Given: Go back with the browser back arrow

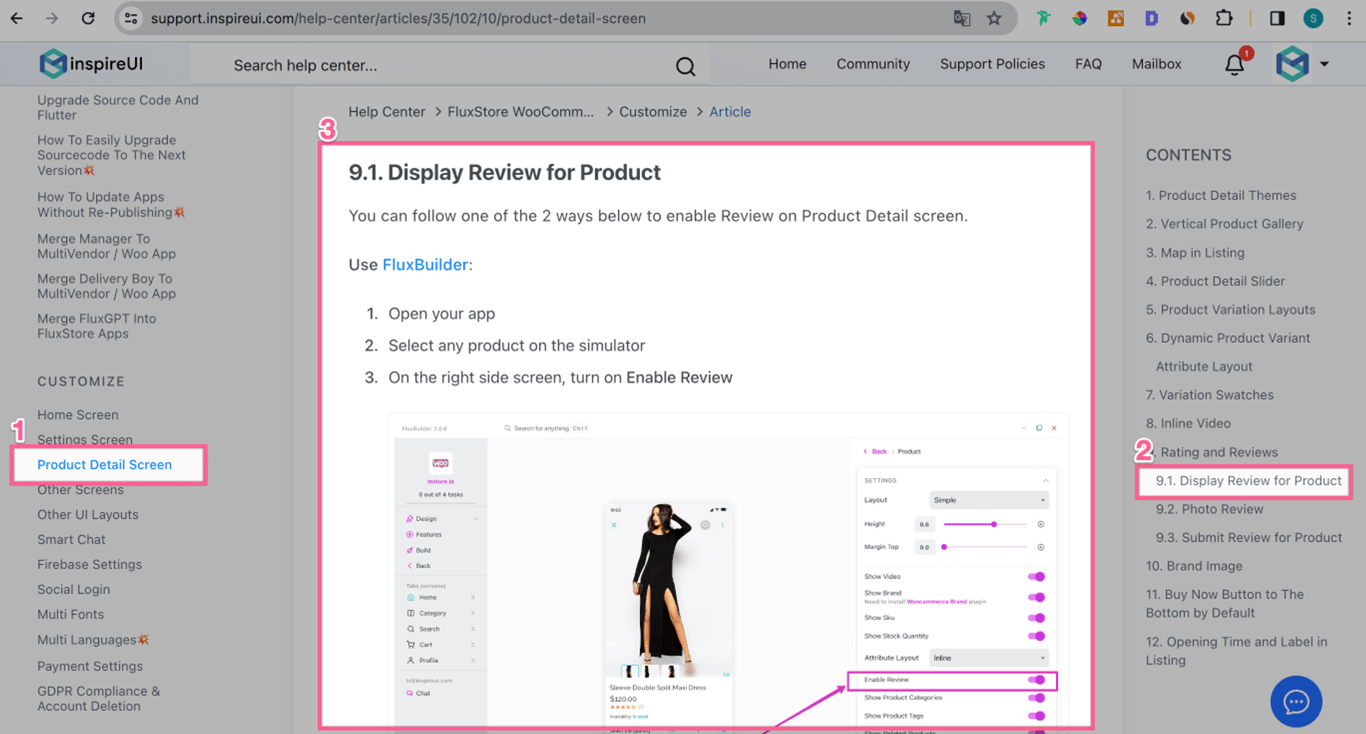Looking at the screenshot, I should 17,18.
